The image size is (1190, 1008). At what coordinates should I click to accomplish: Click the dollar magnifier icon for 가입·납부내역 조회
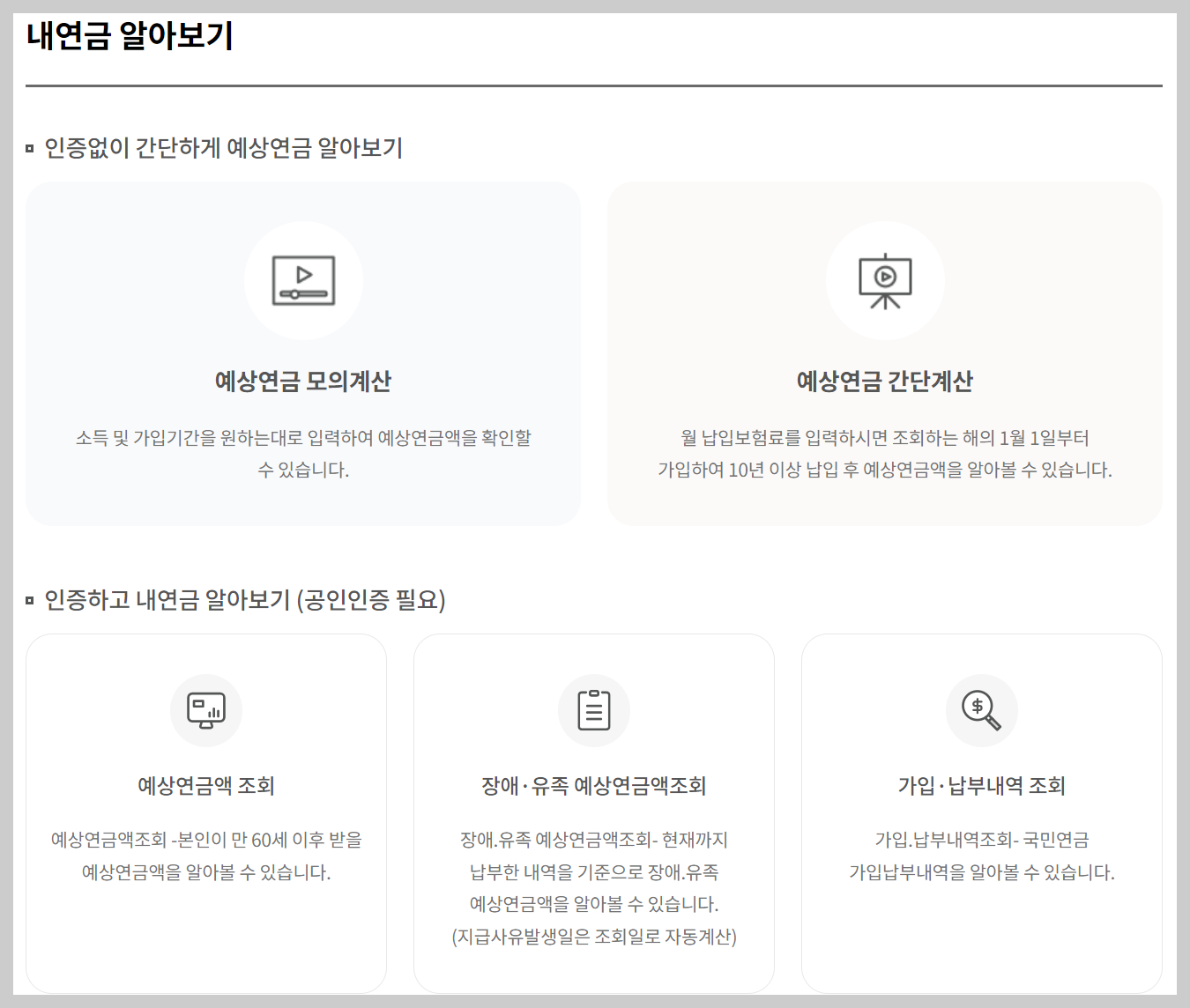pyautogui.click(x=981, y=711)
